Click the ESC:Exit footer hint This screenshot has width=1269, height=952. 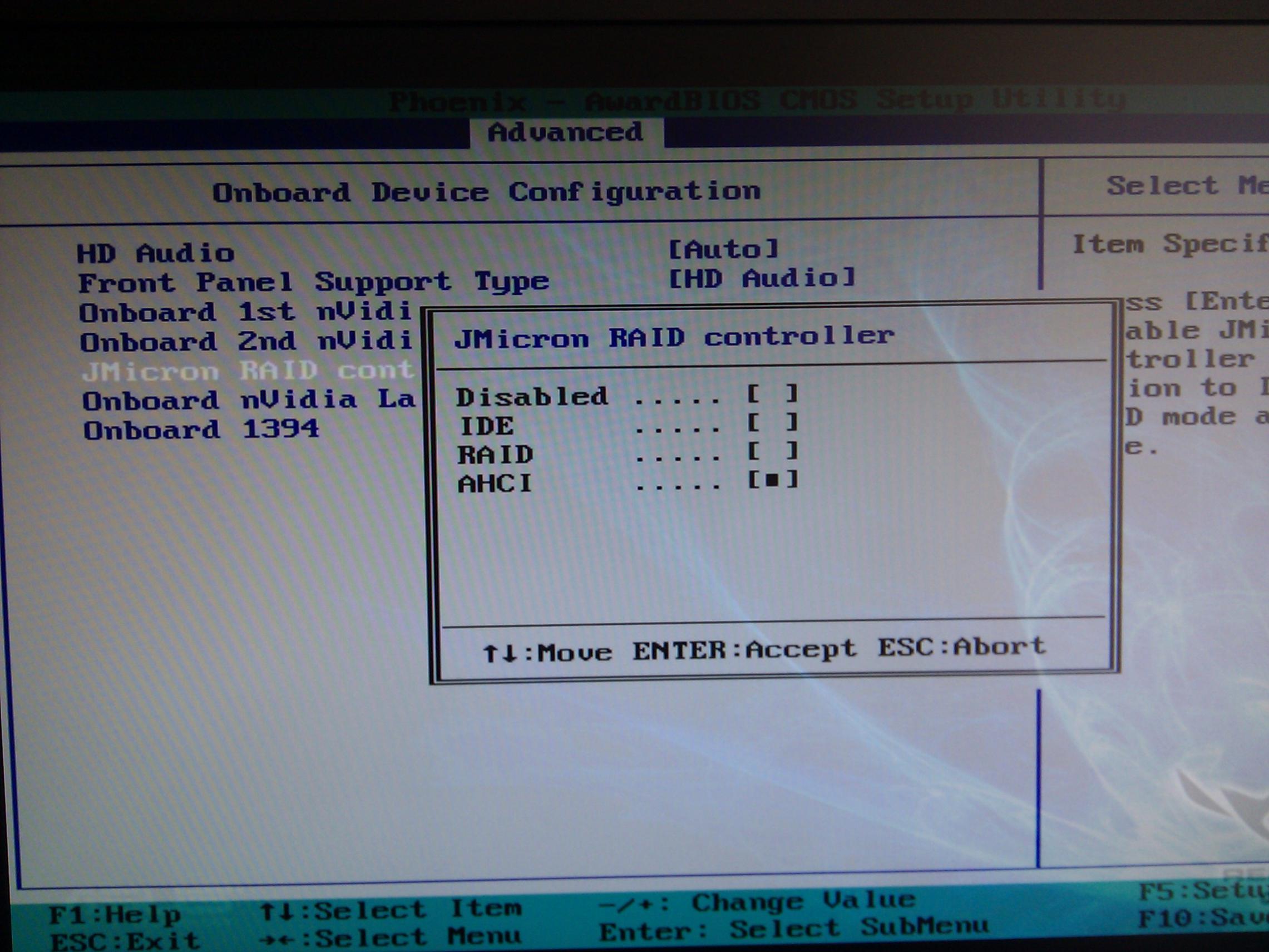[125, 941]
